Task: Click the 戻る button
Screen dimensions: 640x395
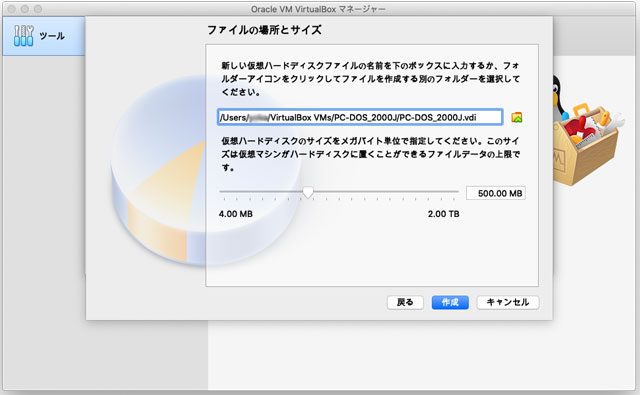Action: click(x=405, y=302)
